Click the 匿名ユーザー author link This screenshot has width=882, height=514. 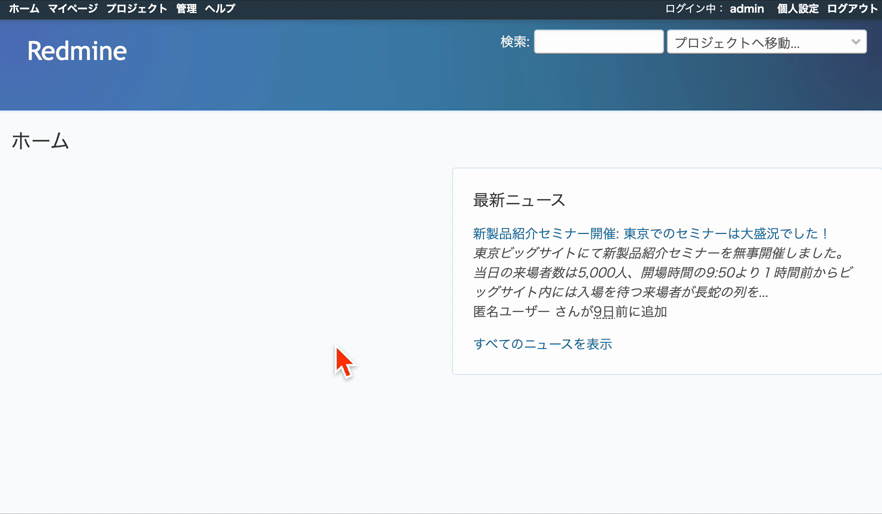coord(511,312)
